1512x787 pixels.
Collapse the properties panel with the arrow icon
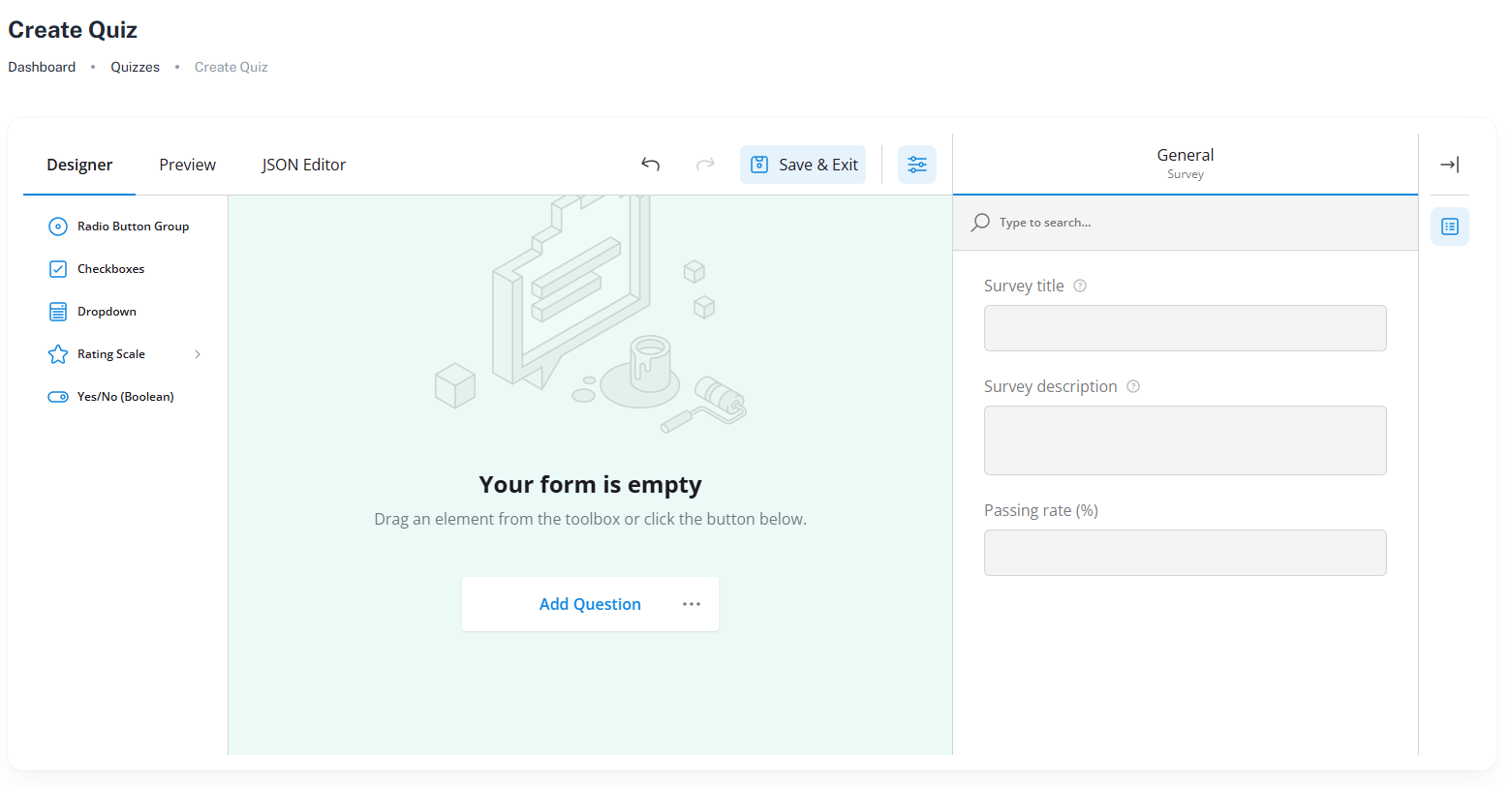[1449, 165]
